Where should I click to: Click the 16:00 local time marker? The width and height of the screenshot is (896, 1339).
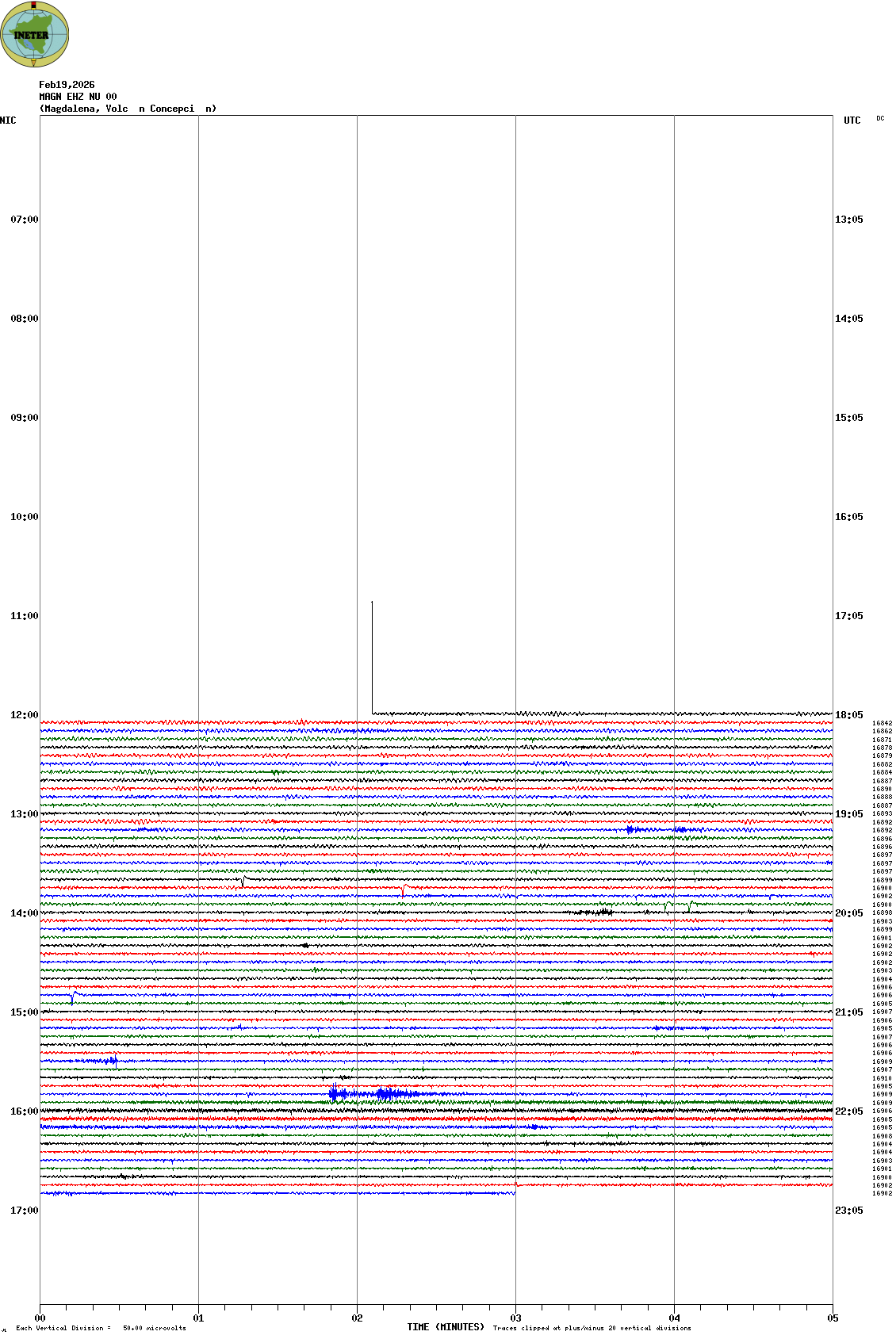(24, 1111)
